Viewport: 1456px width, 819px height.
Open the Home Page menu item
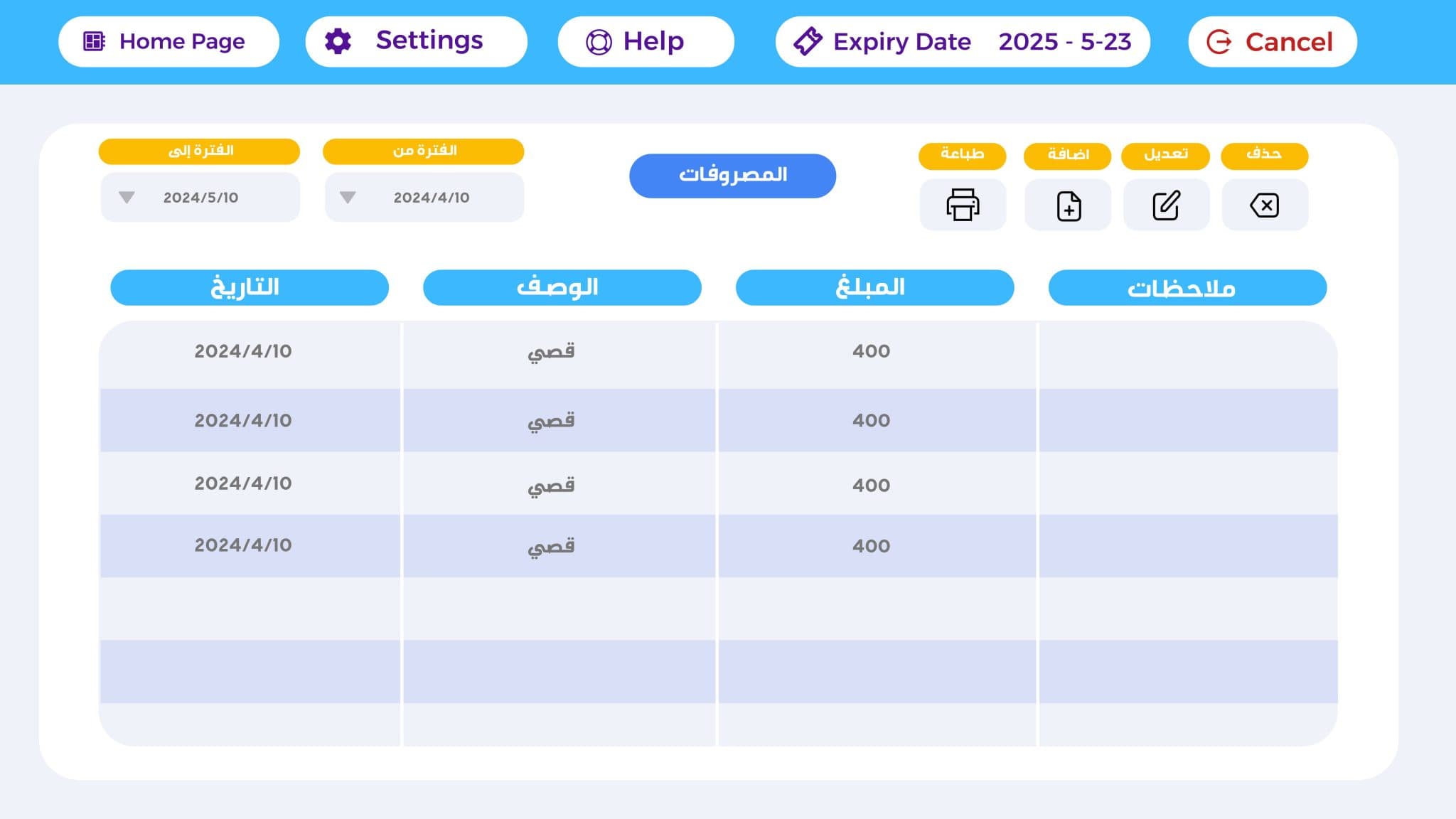[x=181, y=41]
